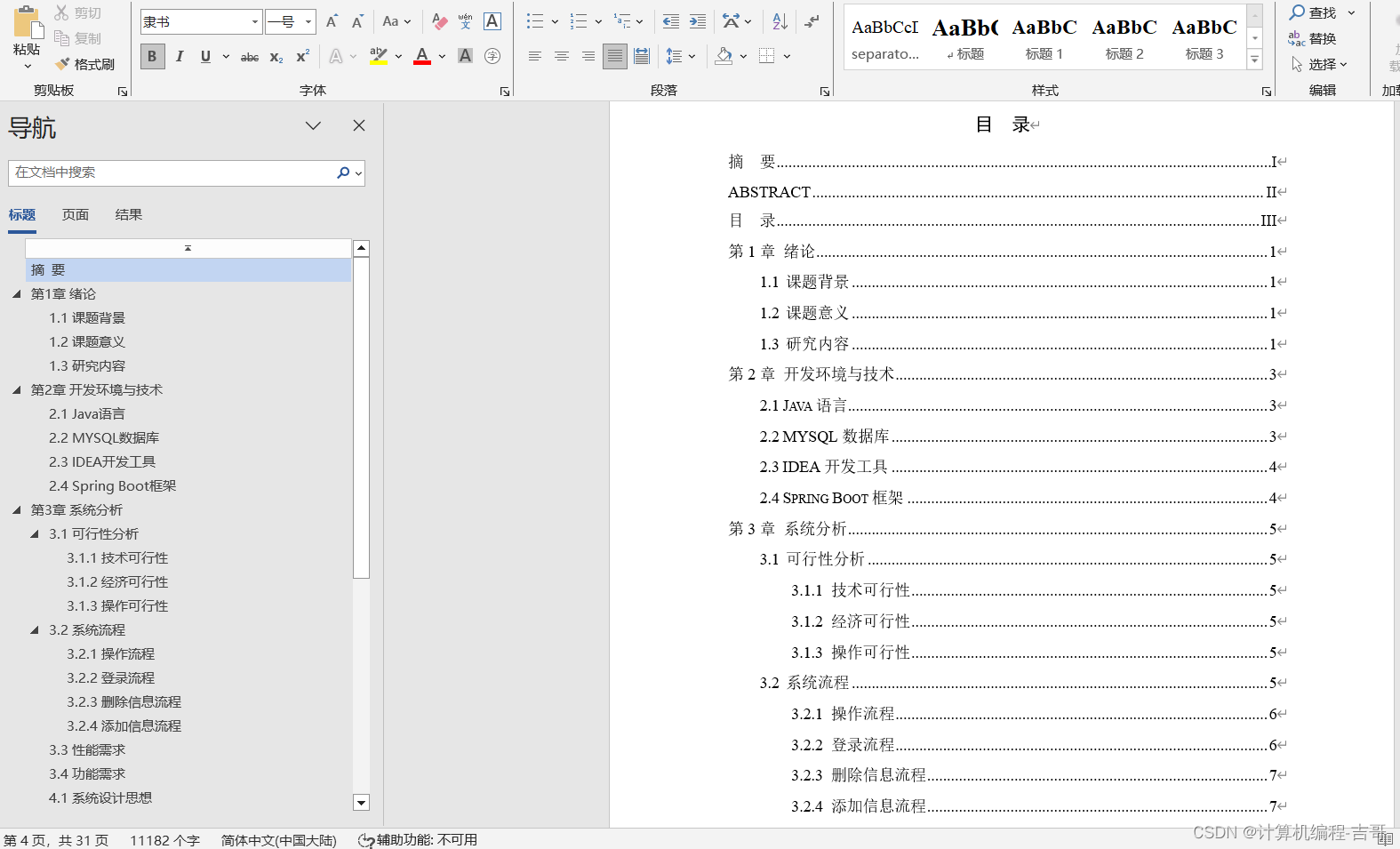
Task: Click the Find (查找) button
Action: (1313, 12)
